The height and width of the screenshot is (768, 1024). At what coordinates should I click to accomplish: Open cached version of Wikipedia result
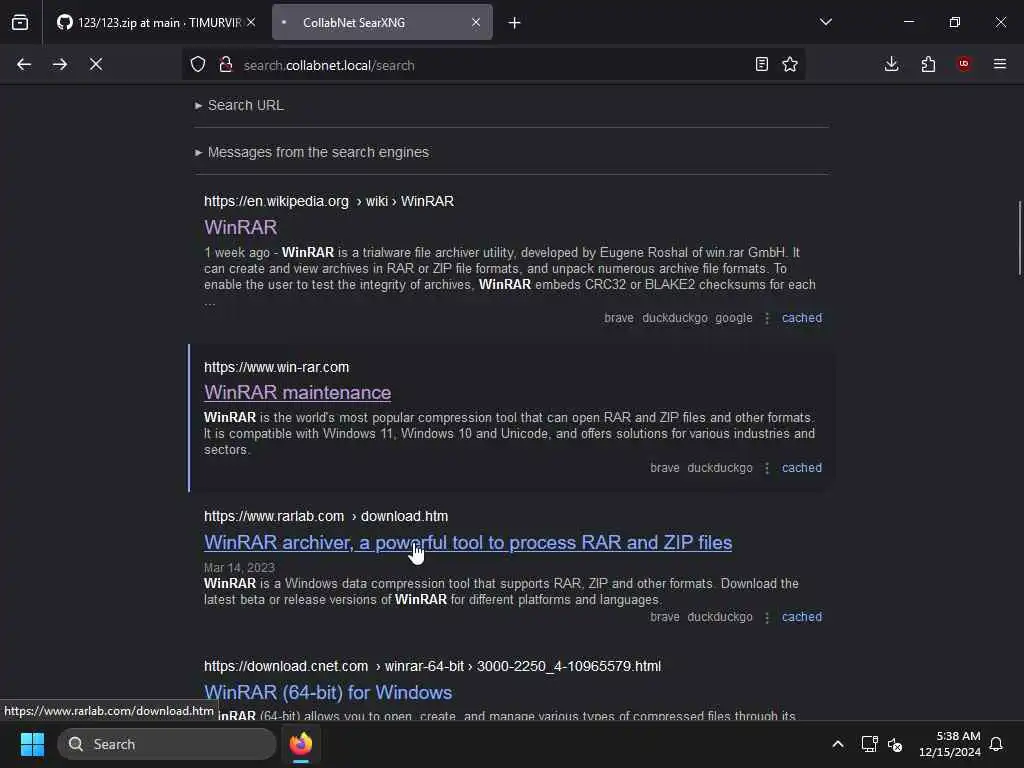coord(802,318)
